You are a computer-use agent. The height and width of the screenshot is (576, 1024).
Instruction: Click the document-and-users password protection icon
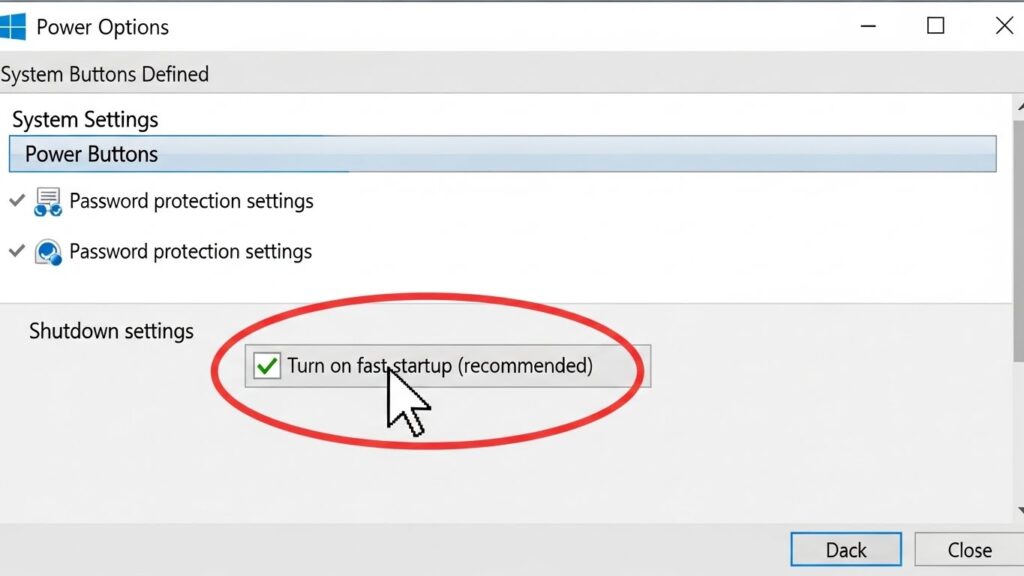tap(48, 201)
